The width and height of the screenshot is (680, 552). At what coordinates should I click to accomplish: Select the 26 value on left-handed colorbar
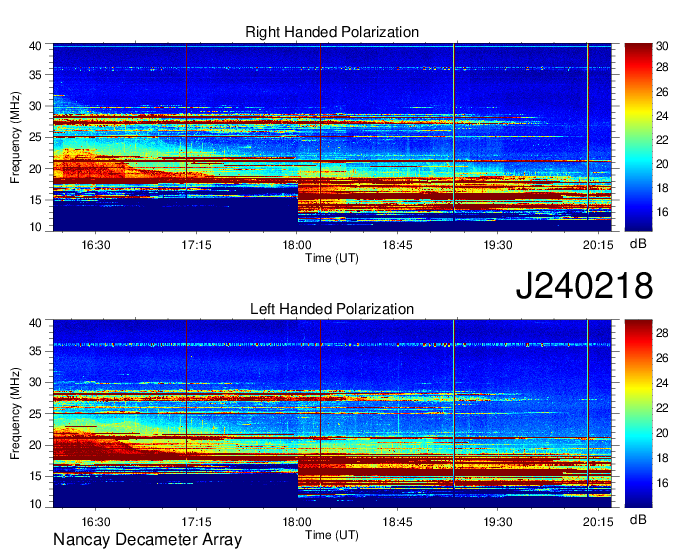click(662, 358)
